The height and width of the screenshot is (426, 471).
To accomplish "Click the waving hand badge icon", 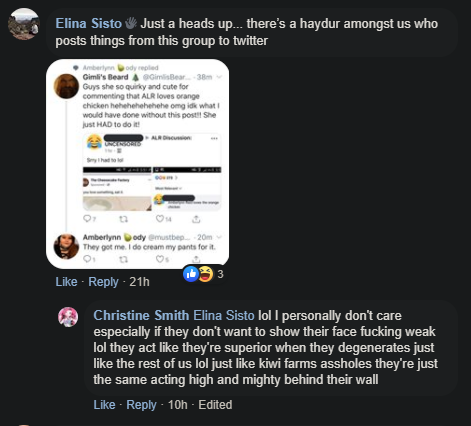I will (x=131, y=23).
